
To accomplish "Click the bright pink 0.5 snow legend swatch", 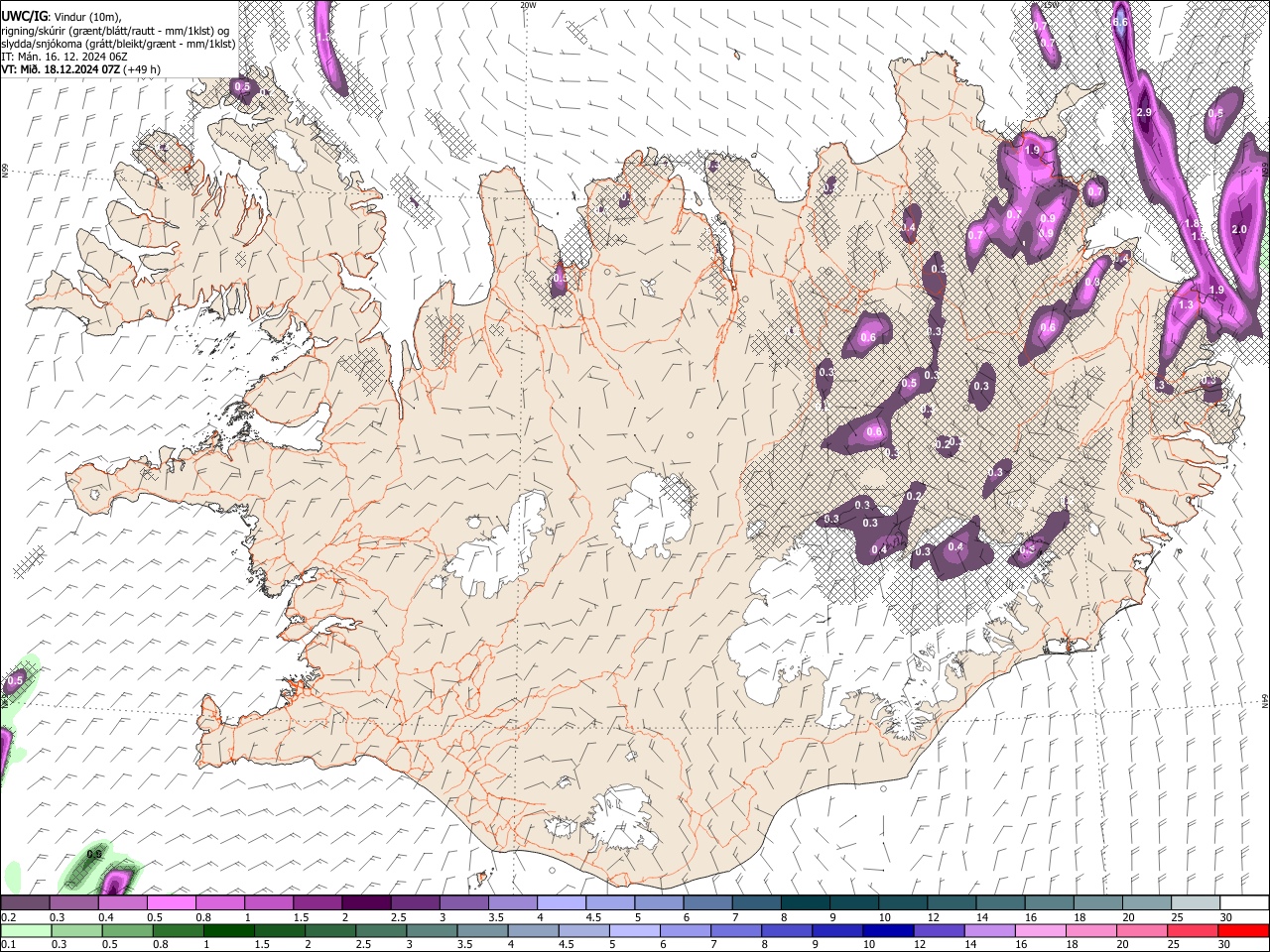I will pyautogui.click(x=171, y=903).
